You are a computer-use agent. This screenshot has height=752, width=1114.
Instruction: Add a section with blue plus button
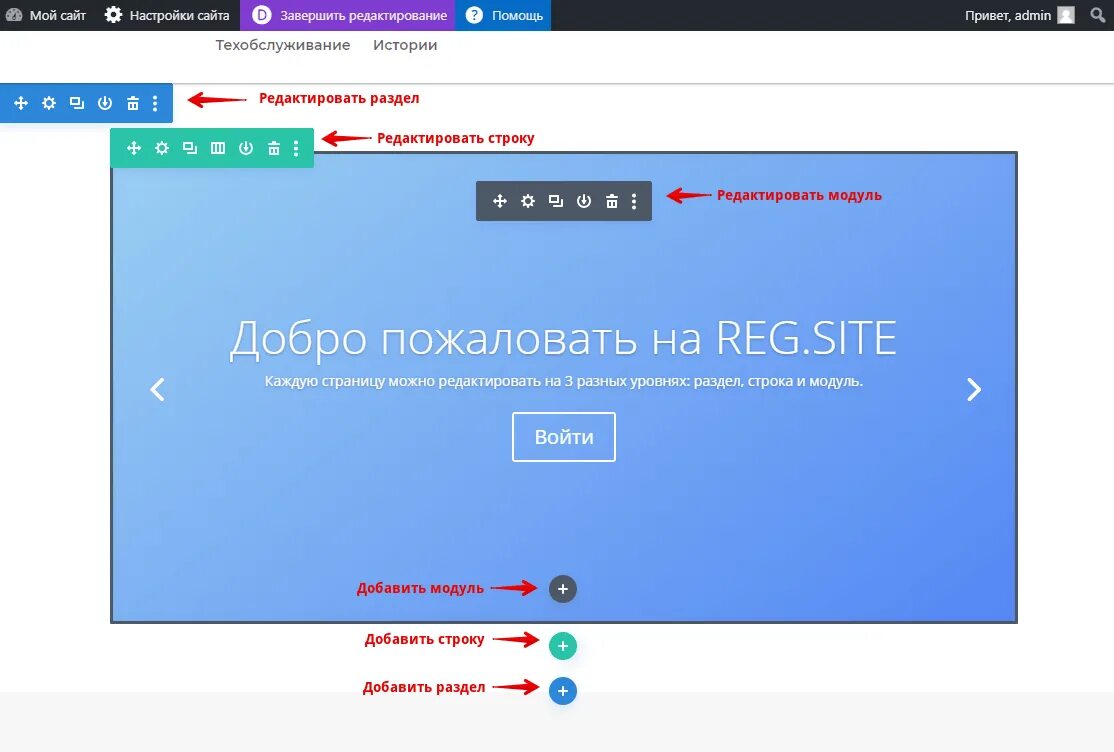coord(563,691)
